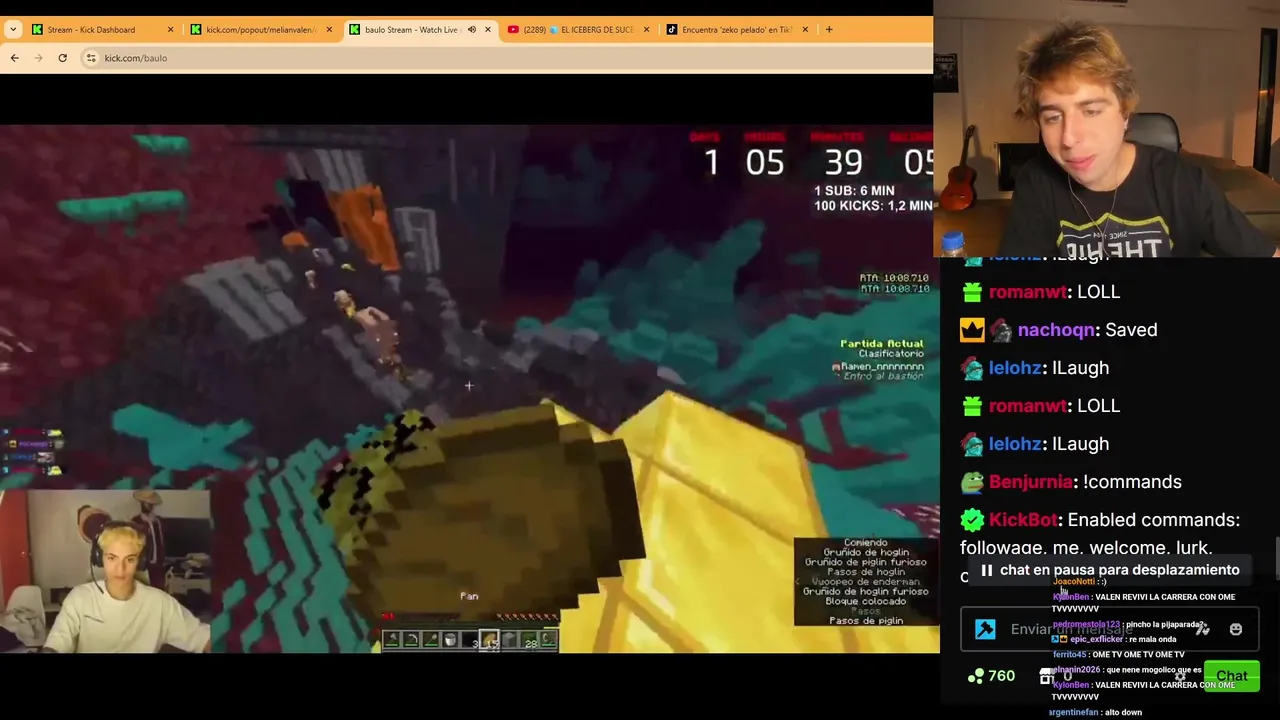The width and height of the screenshot is (1280, 720).
Task: Click Benjurnia's frog badge icon
Action: pyautogui.click(x=972, y=482)
